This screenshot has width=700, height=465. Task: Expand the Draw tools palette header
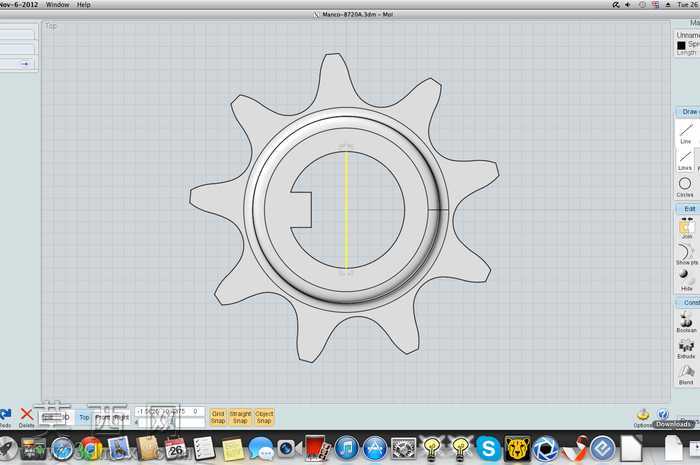(x=688, y=112)
